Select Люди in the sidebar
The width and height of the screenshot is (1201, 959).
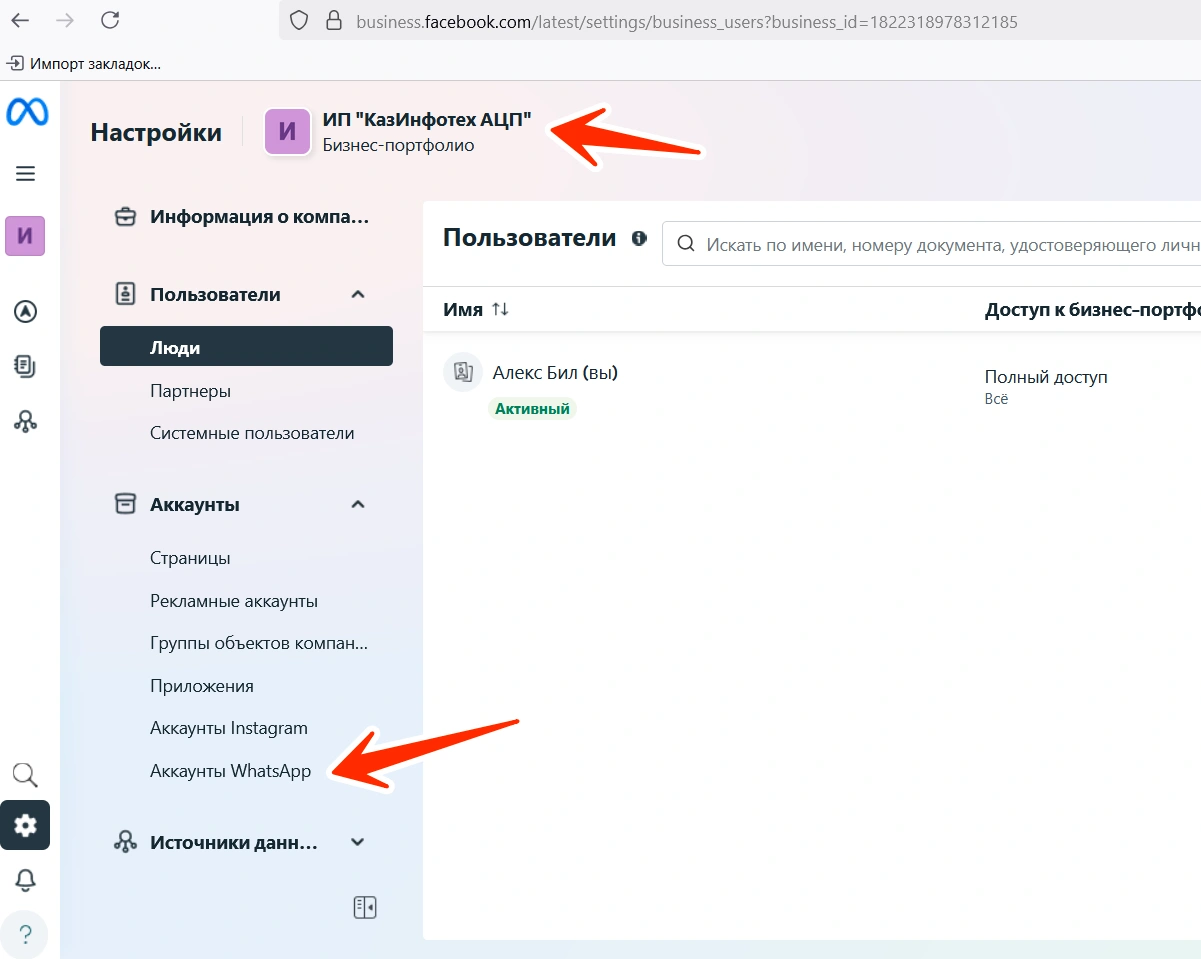(x=246, y=347)
